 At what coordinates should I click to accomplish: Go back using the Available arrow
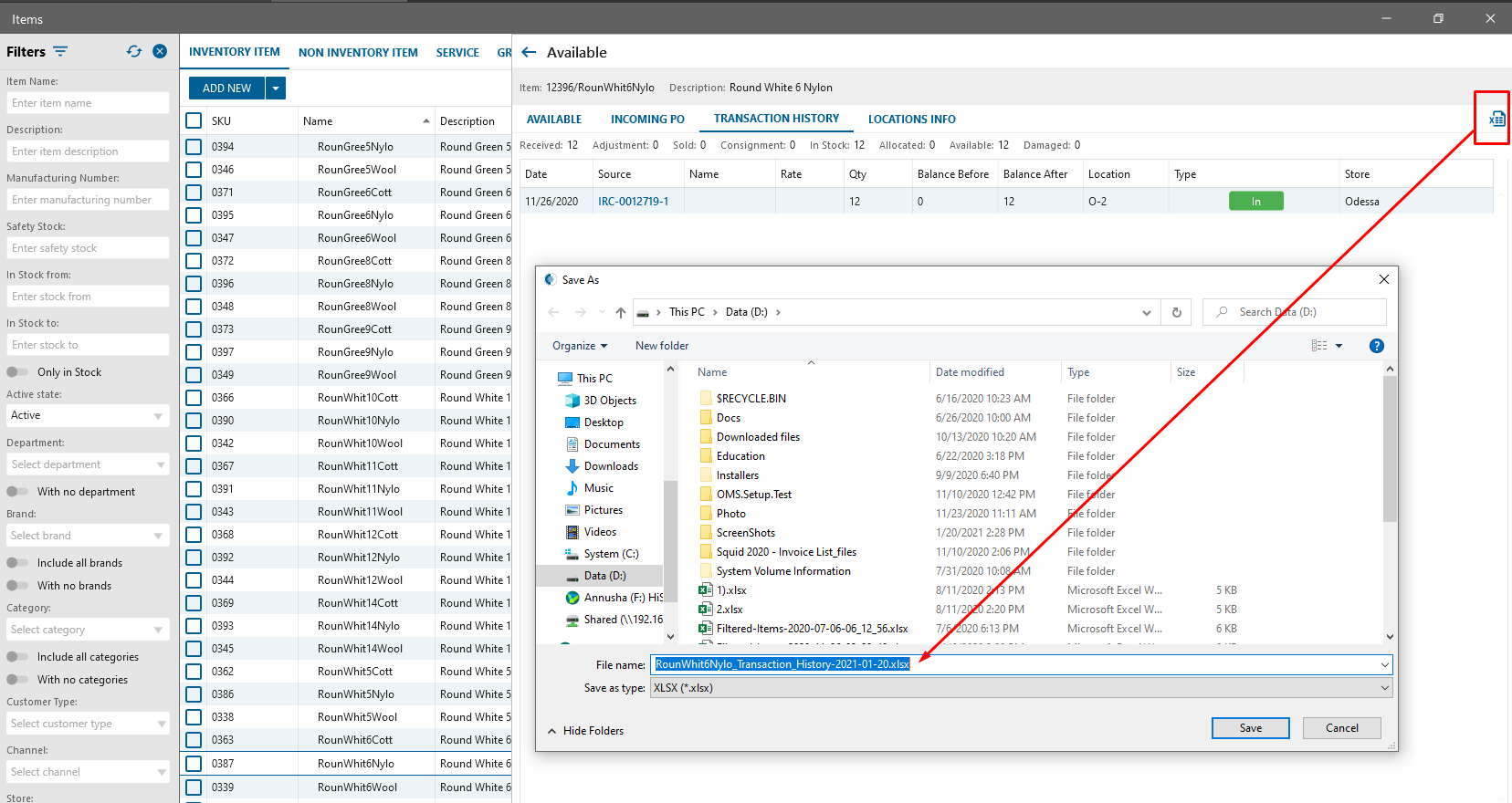tap(529, 53)
